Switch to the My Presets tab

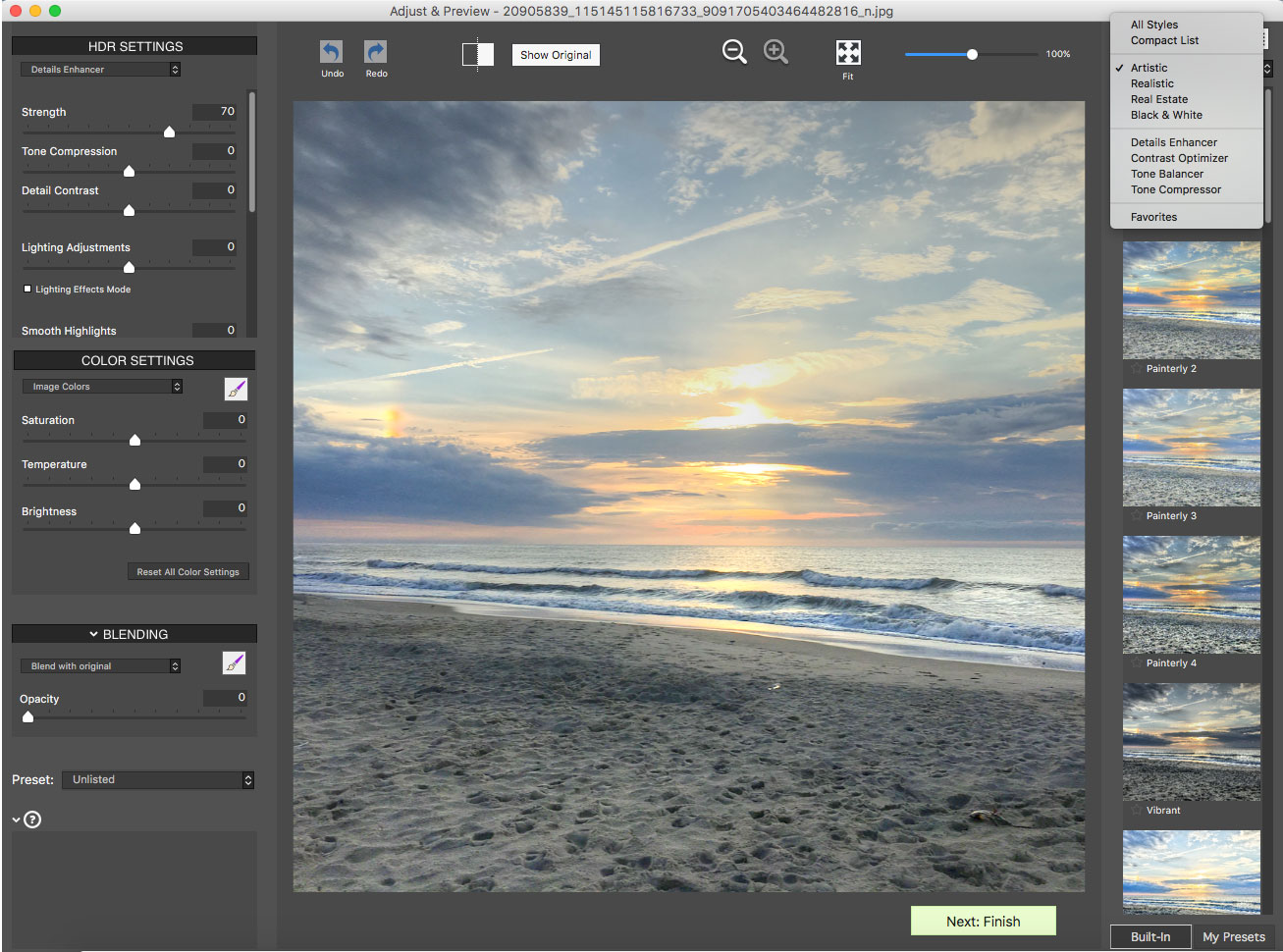click(1233, 937)
